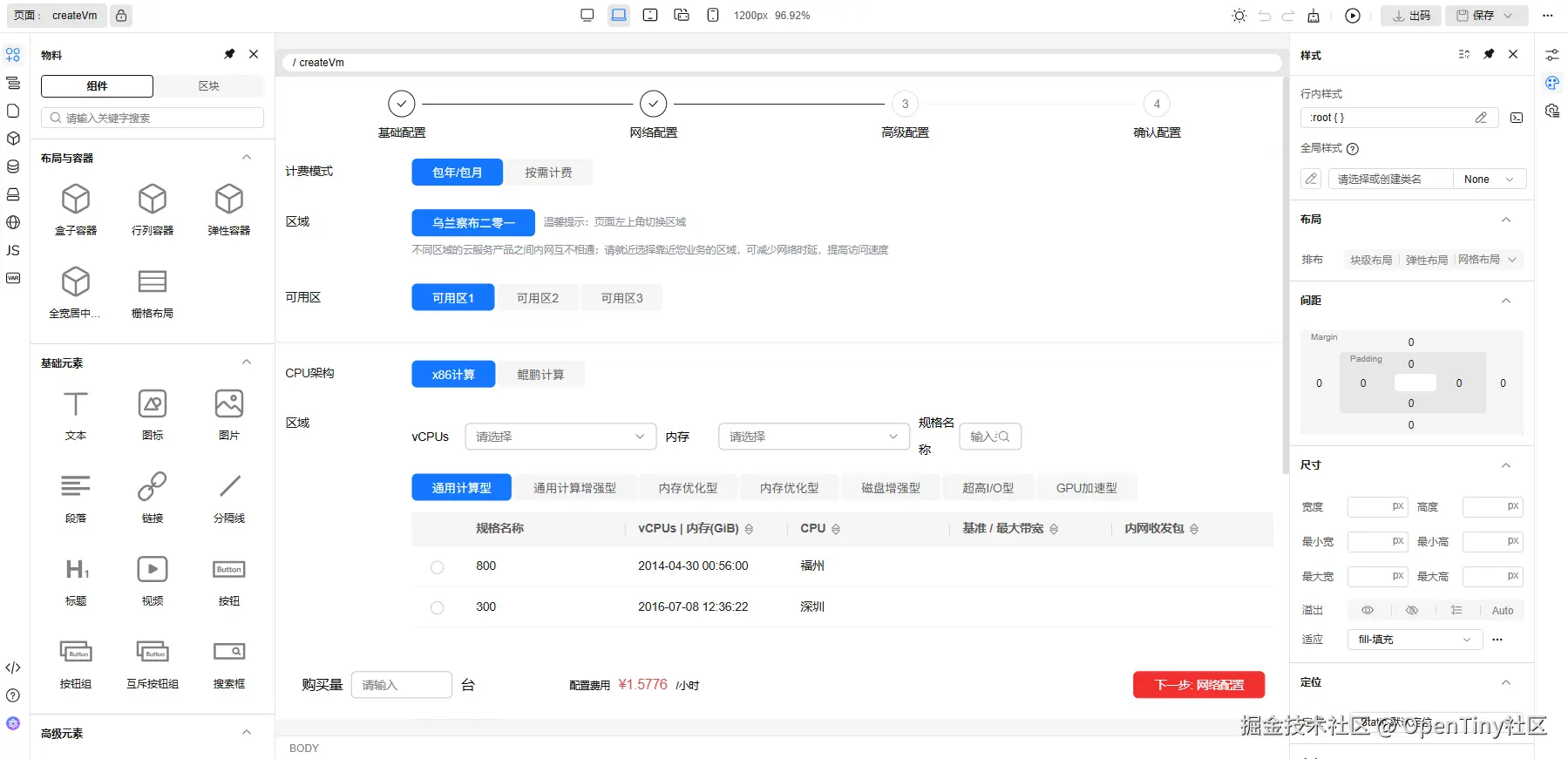Choose 可用区3 availability zone

tap(622, 298)
